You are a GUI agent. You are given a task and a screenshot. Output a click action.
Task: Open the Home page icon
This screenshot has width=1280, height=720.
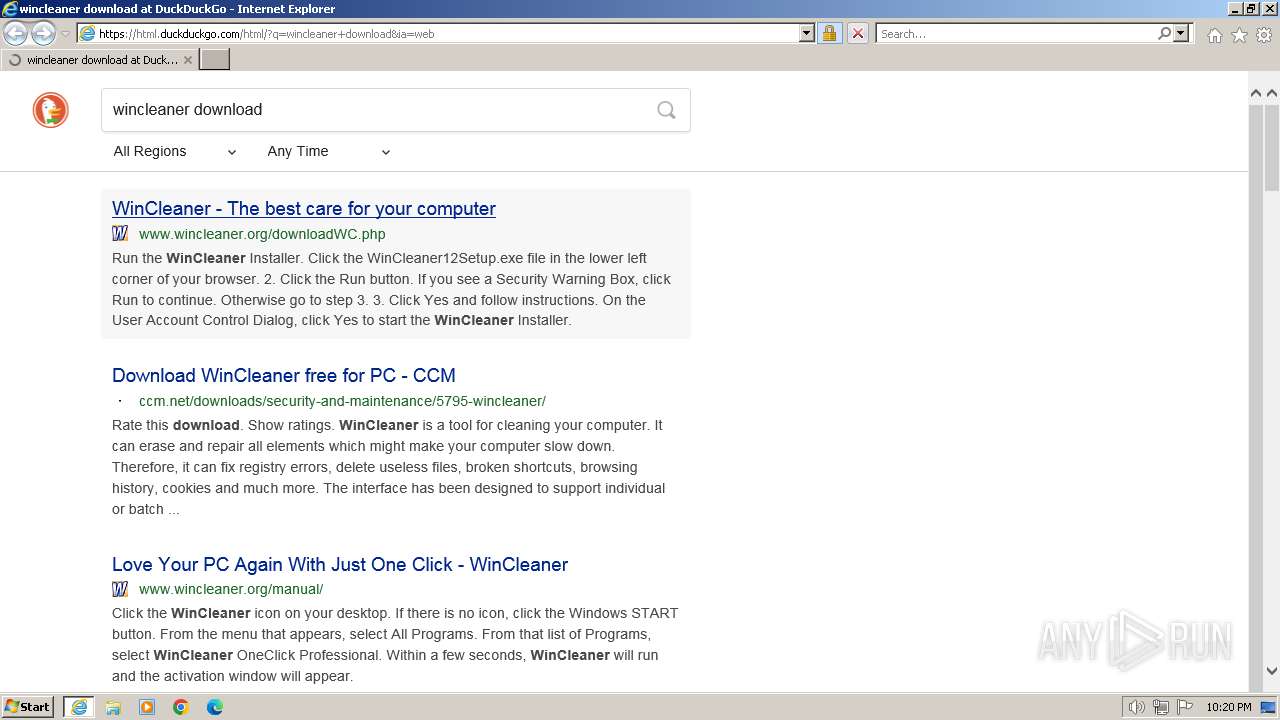tap(1214, 35)
